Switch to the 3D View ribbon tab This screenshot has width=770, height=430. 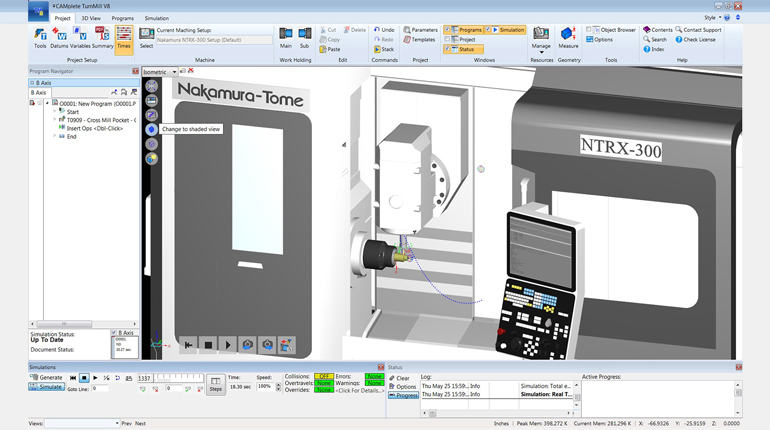click(x=91, y=18)
